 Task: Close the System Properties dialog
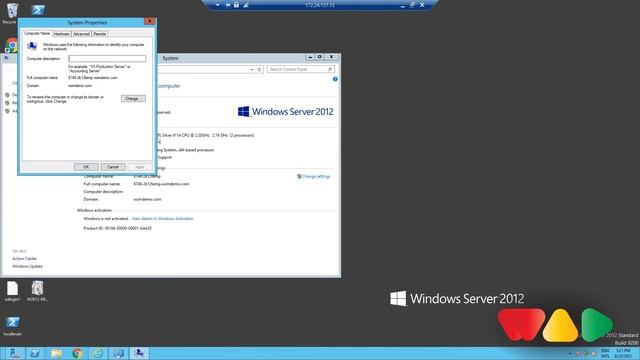click(149, 21)
